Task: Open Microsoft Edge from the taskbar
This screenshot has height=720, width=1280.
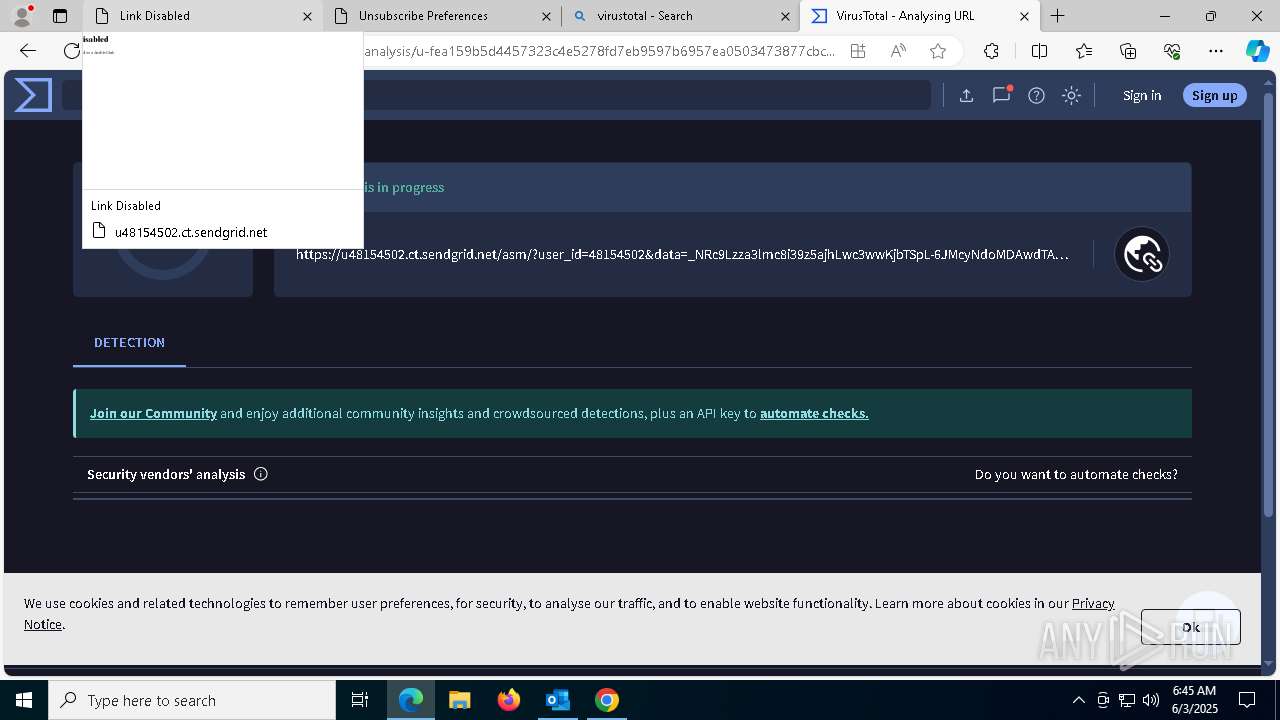Action: tap(411, 700)
